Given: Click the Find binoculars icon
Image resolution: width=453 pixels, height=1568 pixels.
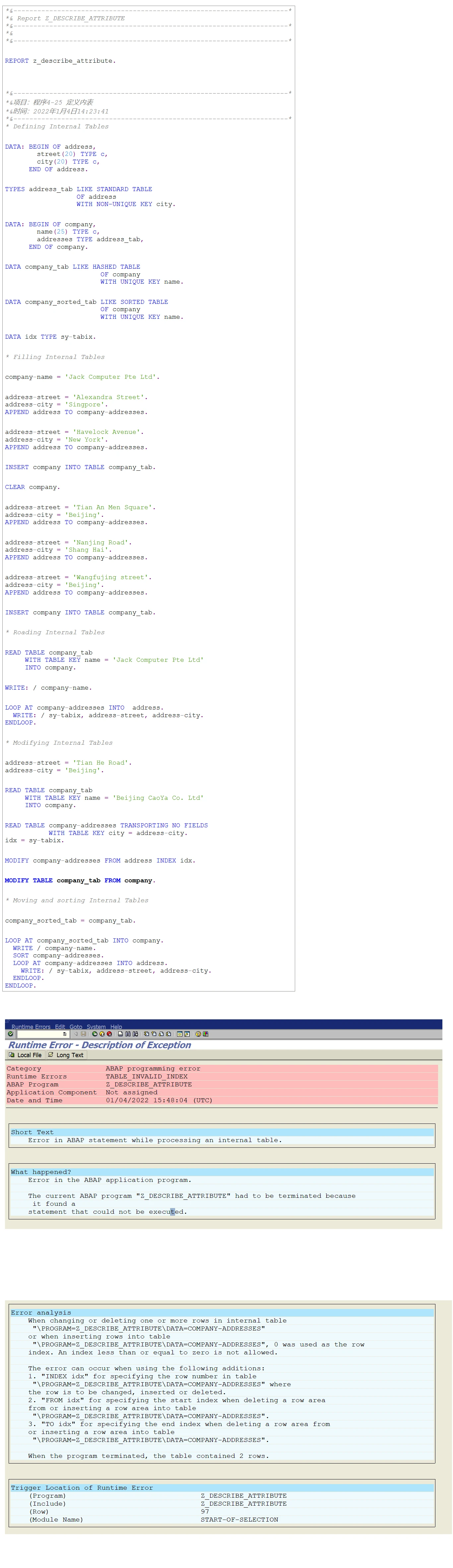Looking at the screenshot, I should point(128,1034).
